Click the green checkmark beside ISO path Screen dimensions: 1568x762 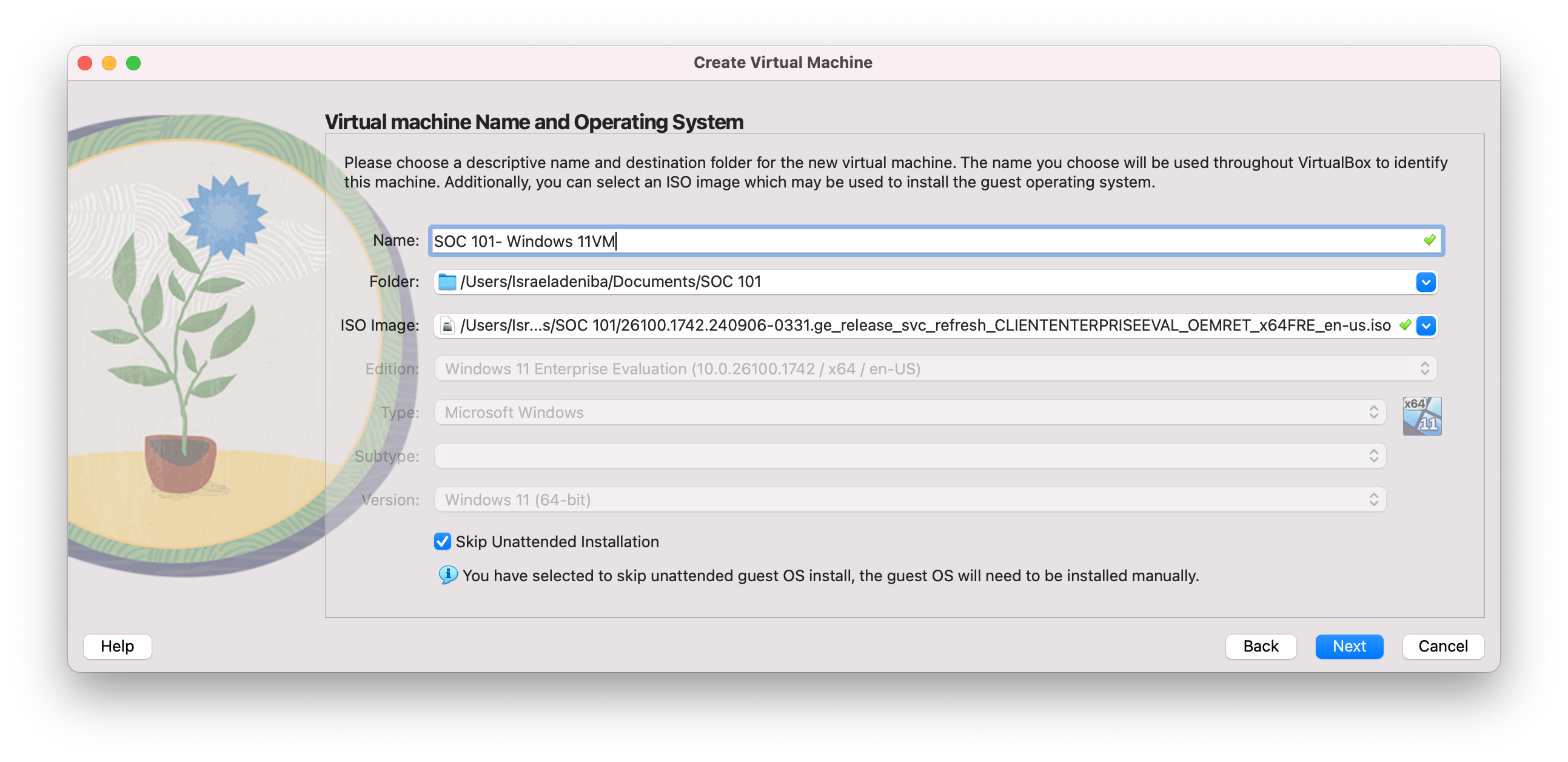click(1405, 325)
